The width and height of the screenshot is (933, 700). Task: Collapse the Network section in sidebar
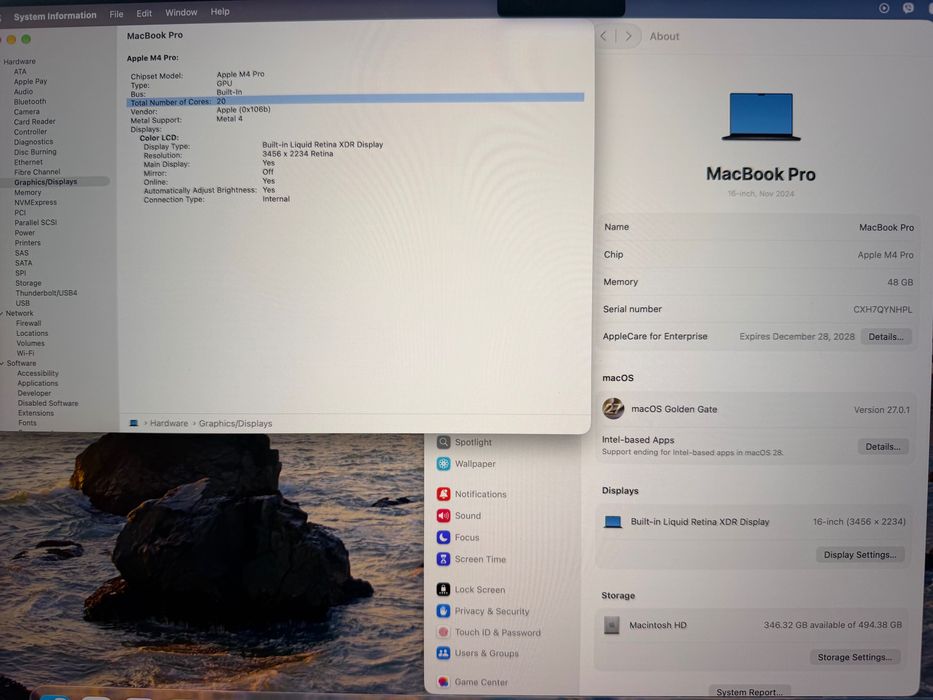click(2, 314)
